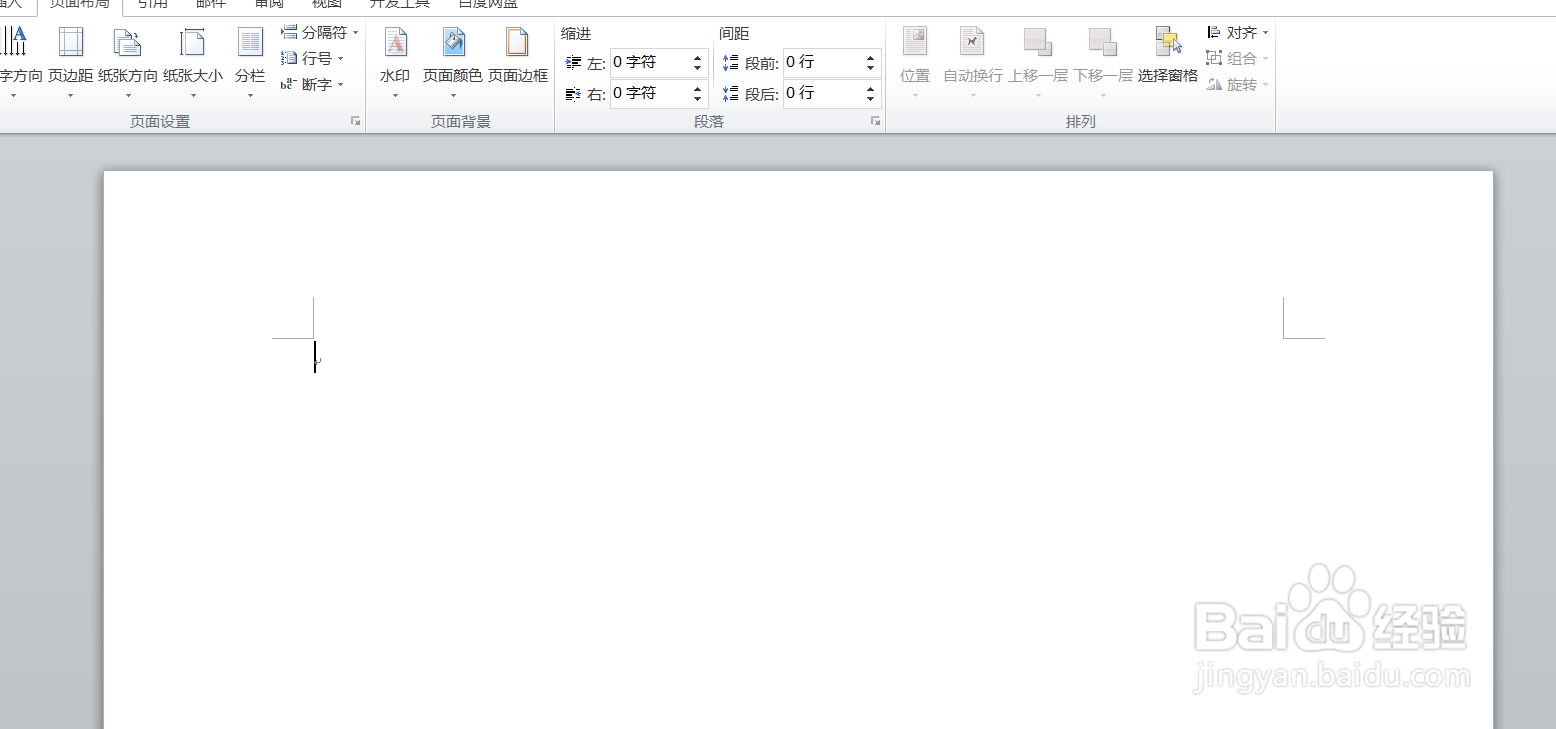Open the 页边距 margins gallery
1556x729 pixels.
click(x=70, y=62)
